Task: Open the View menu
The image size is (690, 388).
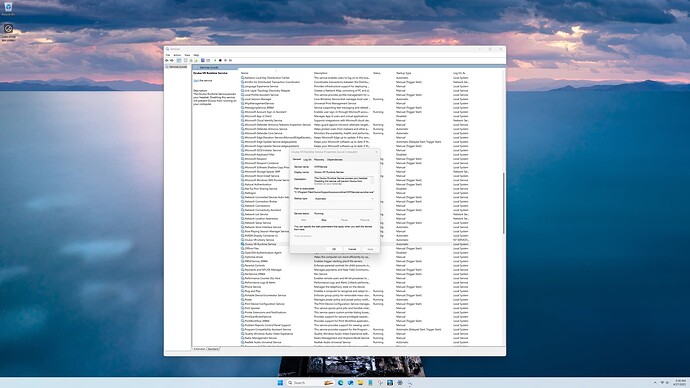Action: pos(187,55)
